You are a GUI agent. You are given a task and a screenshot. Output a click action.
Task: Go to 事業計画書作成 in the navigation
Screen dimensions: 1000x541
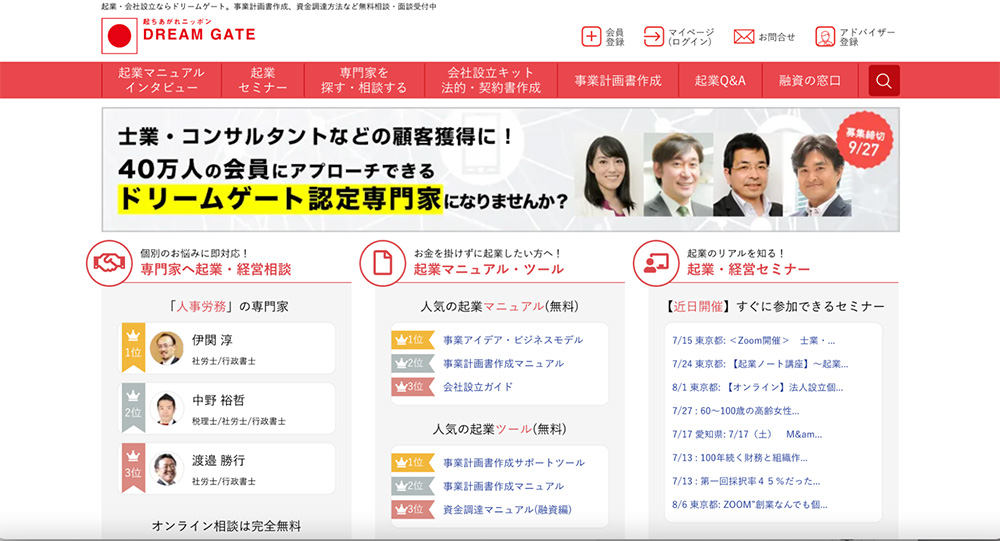click(618, 80)
